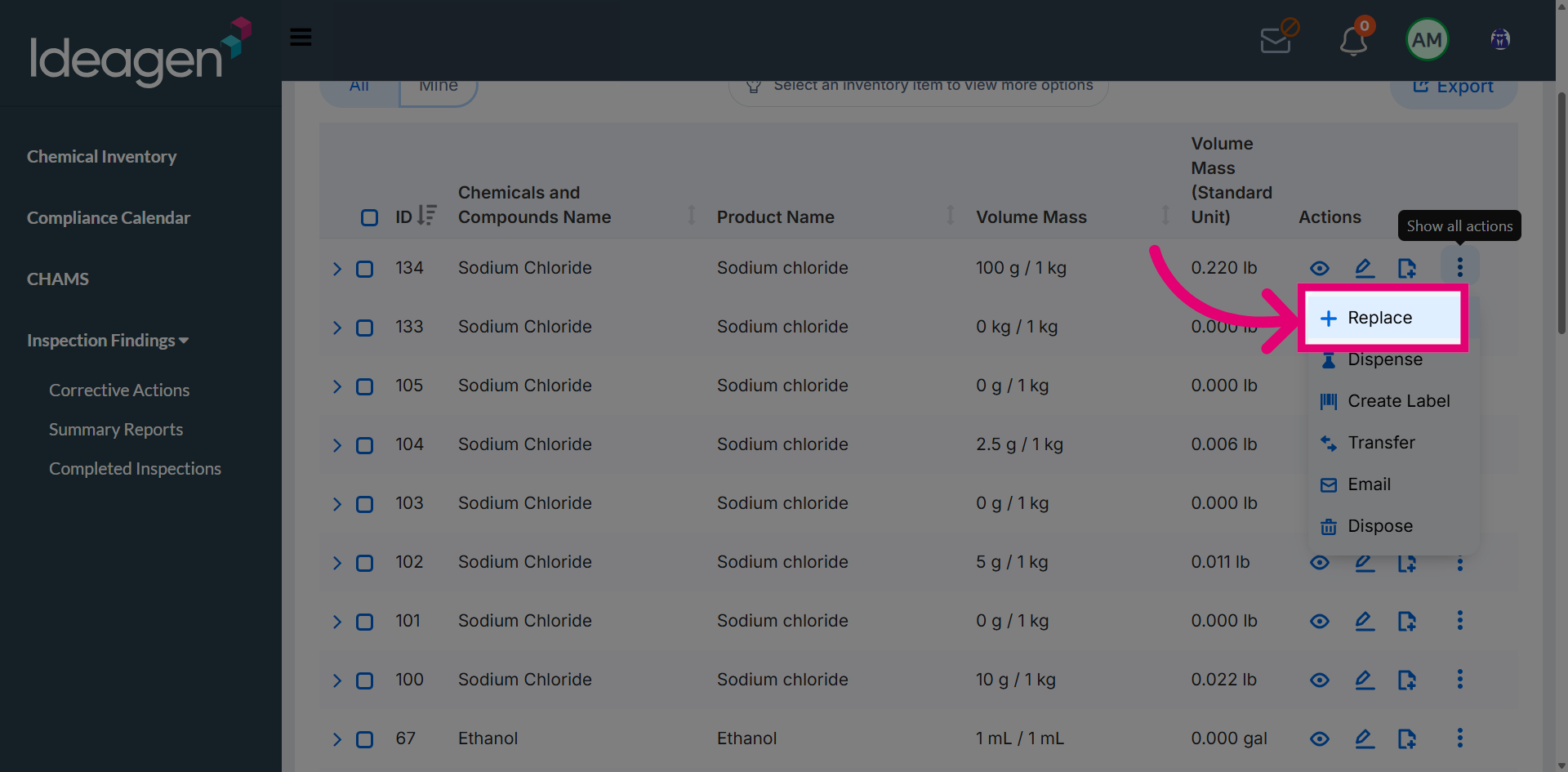Toggle the select-all header checkbox
Viewport: 1568px width, 772px height.
tap(369, 217)
